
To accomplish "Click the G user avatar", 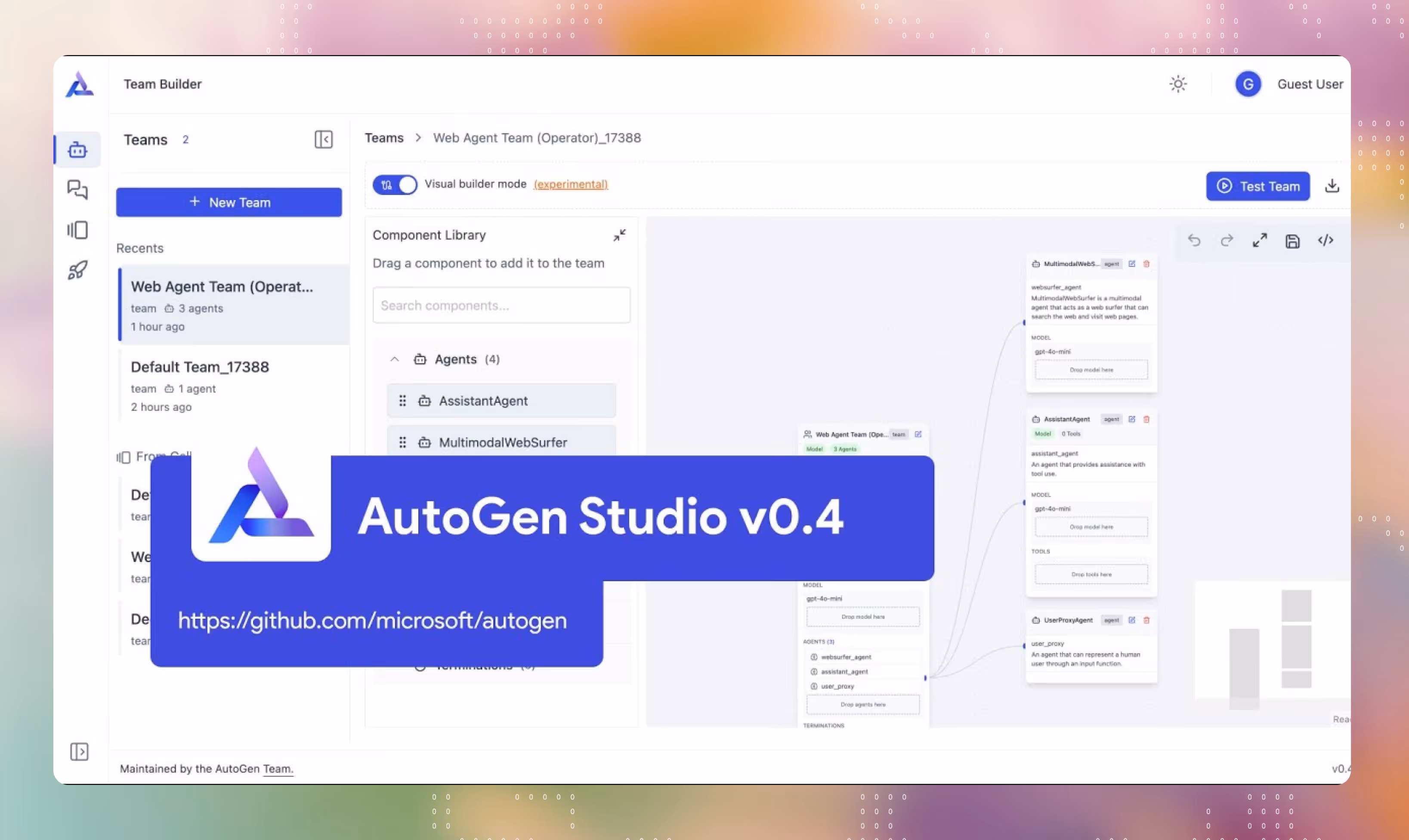I will (x=1248, y=84).
